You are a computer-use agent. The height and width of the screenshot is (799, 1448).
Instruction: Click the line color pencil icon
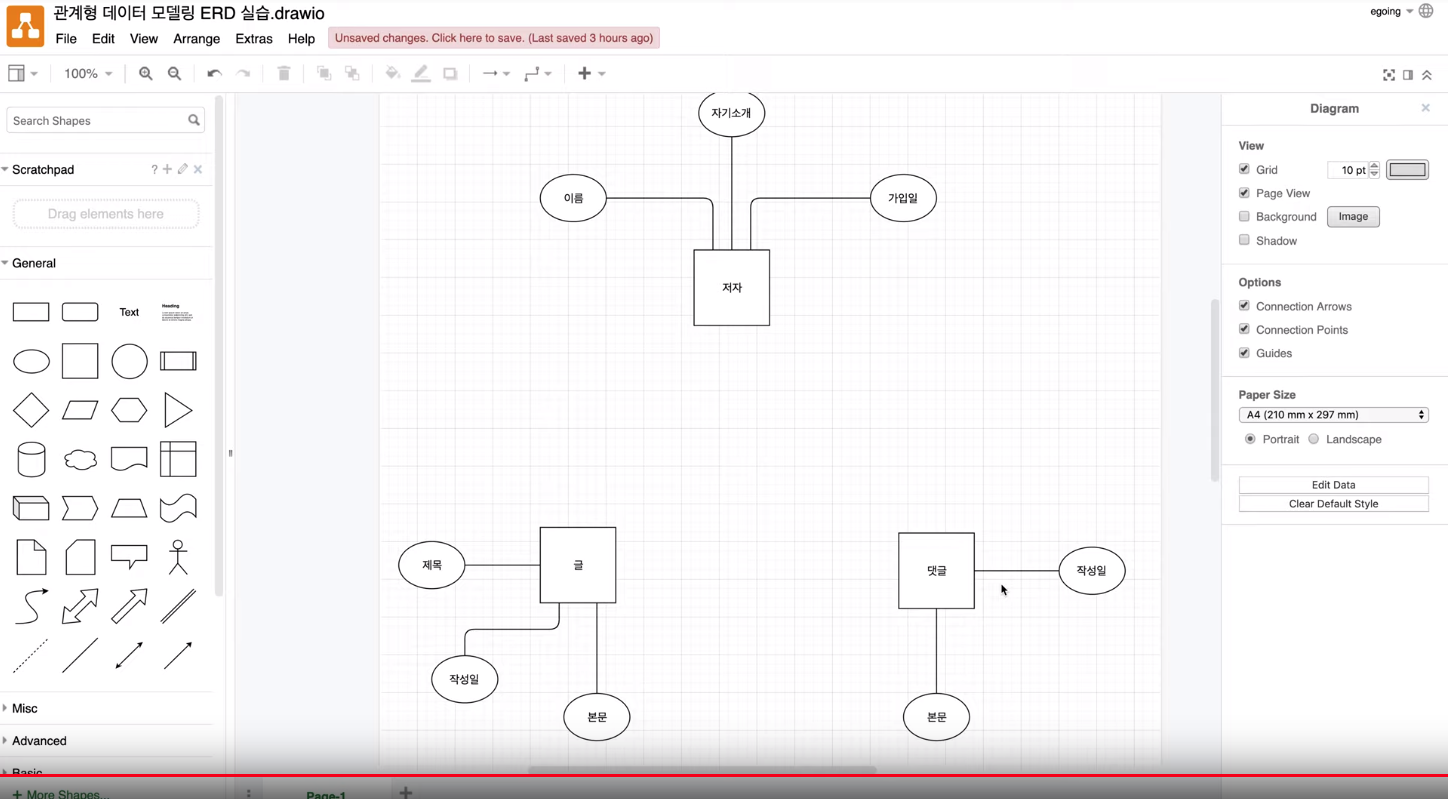pos(421,74)
